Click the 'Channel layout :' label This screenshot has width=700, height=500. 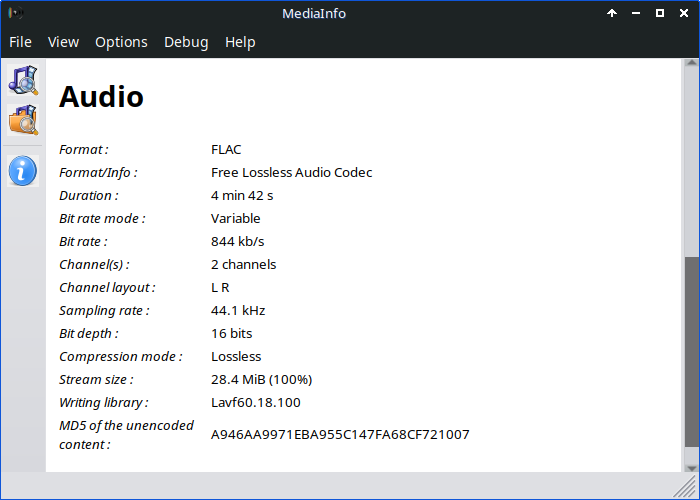click(107, 288)
